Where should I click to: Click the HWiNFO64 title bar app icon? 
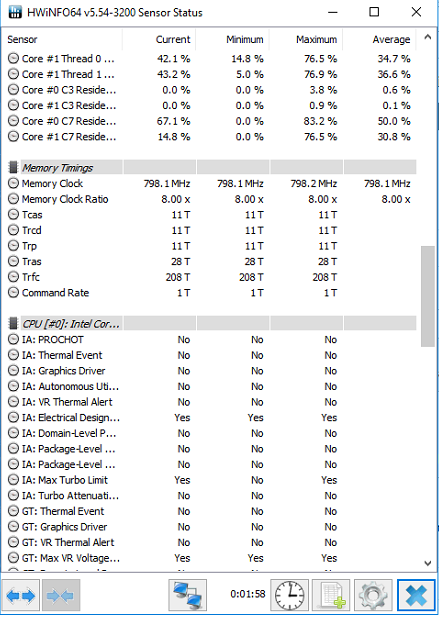coord(15,12)
